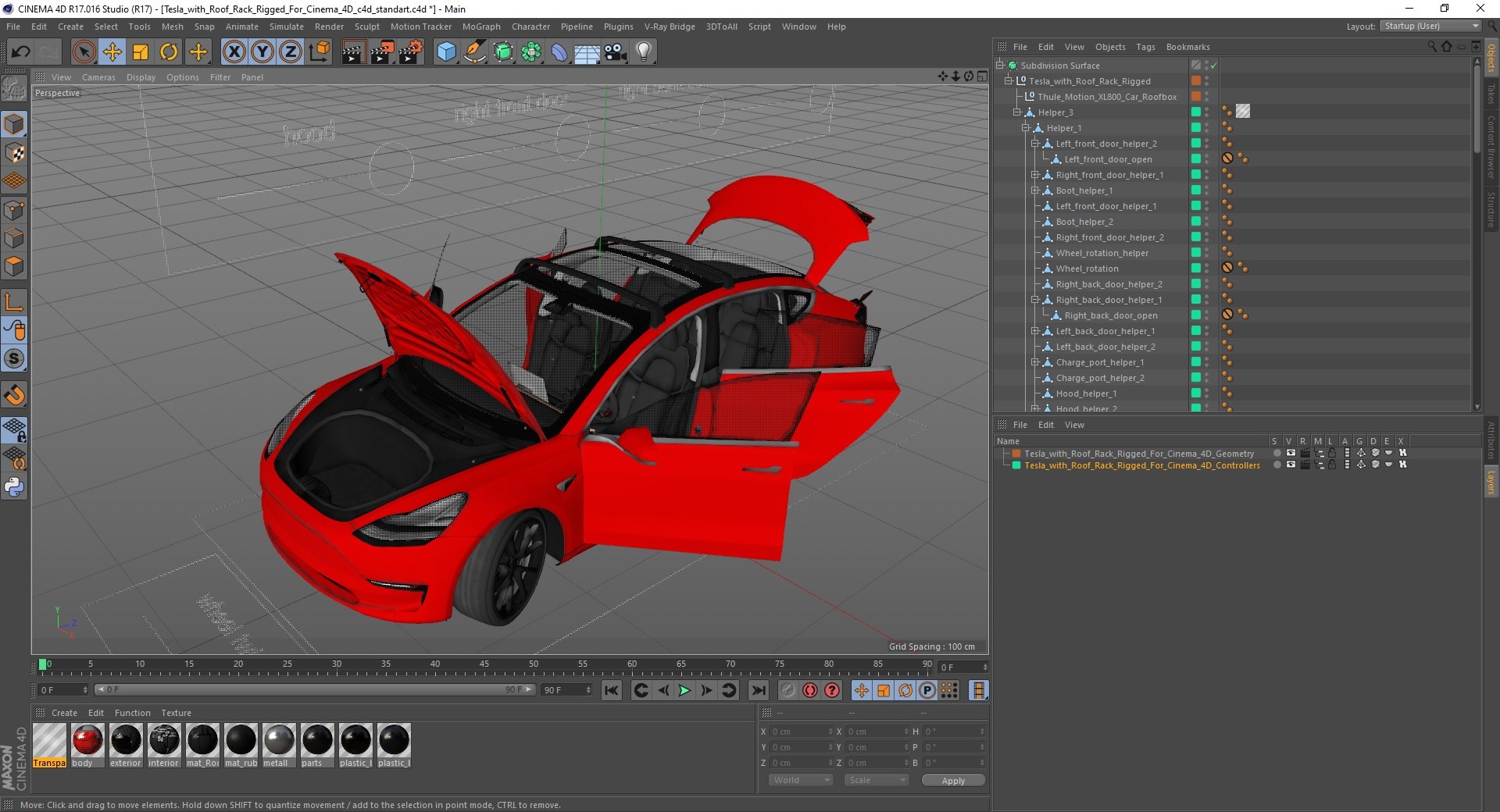Open the viewport Cameras menu

[x=98, y=77]
